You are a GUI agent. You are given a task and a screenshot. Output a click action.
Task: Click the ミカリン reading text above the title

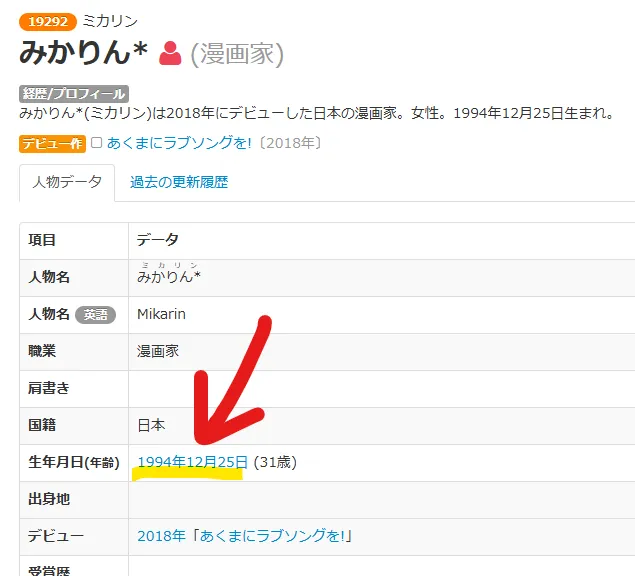tap(110, 21)
